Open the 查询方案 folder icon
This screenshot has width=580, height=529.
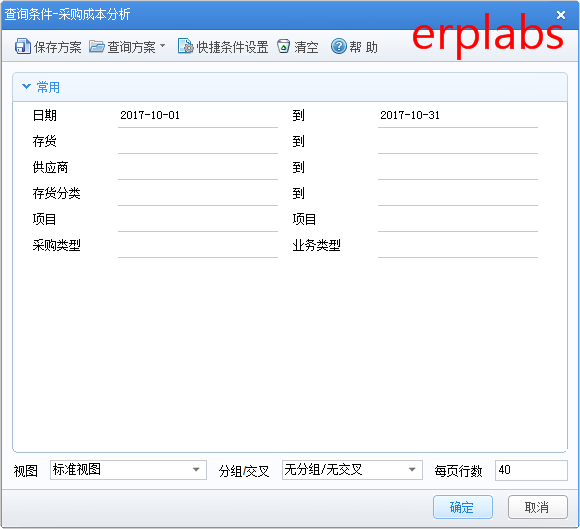(x=97, y=47)
